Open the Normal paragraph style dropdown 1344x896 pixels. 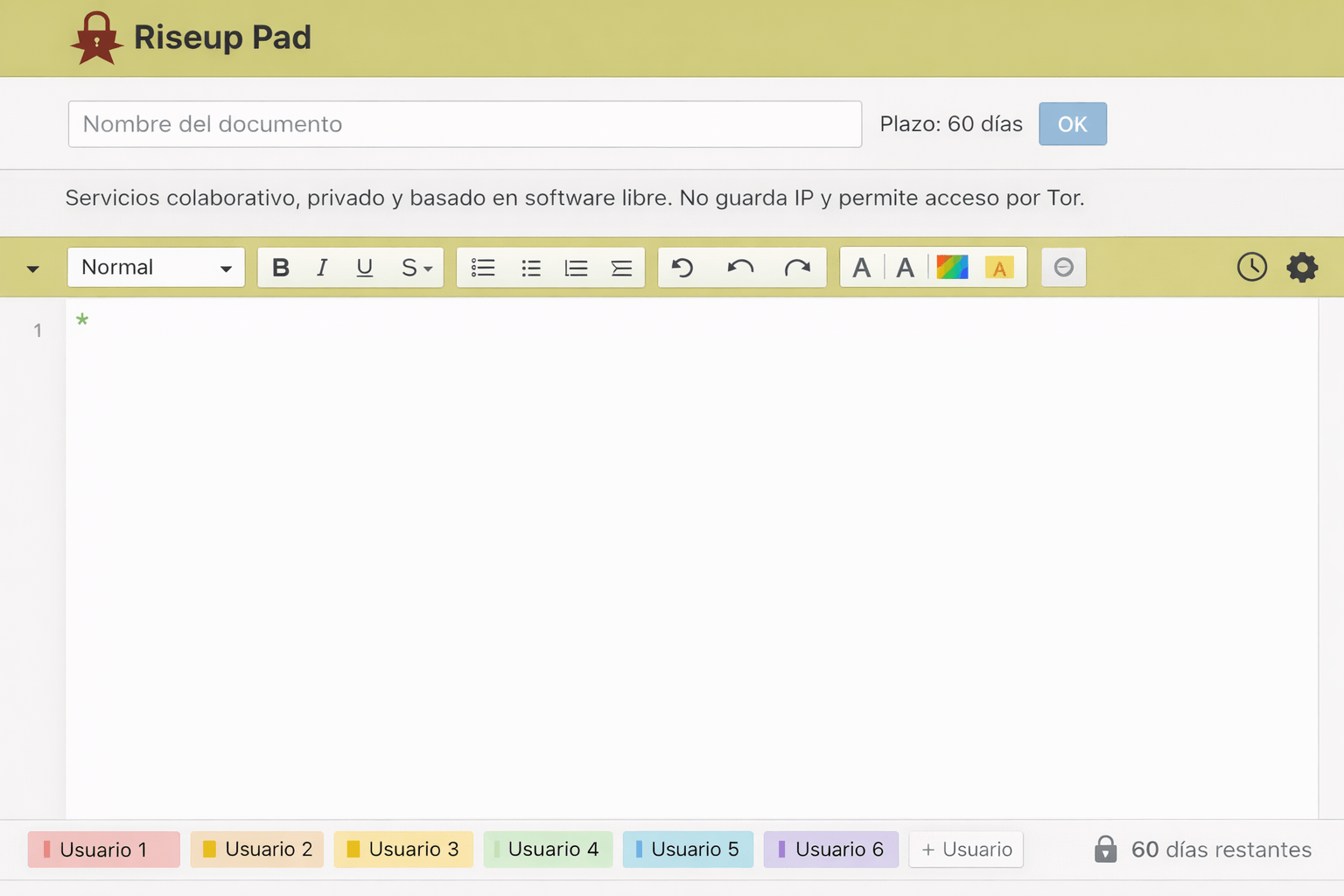(x=156, y=268)
